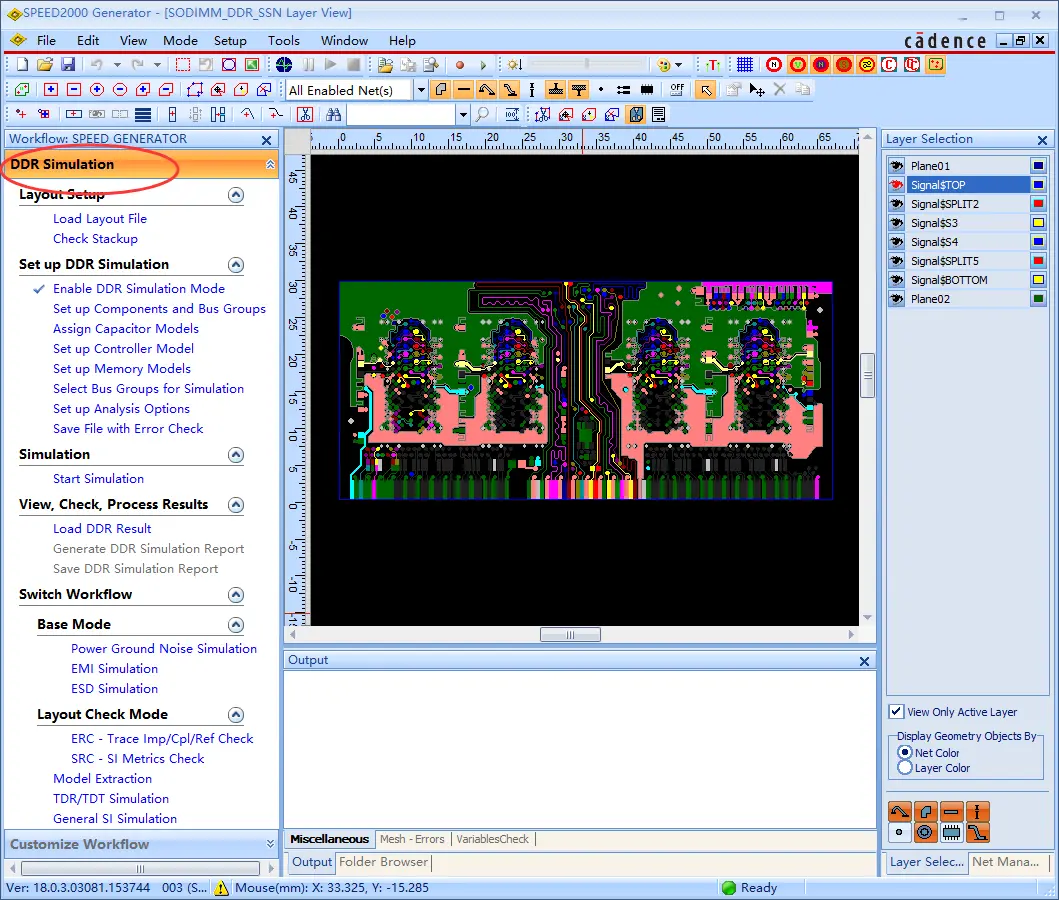The height and width of the screenshot is (900, 1059).
Task: Click the color palette icon
Action: coord(664,65)
